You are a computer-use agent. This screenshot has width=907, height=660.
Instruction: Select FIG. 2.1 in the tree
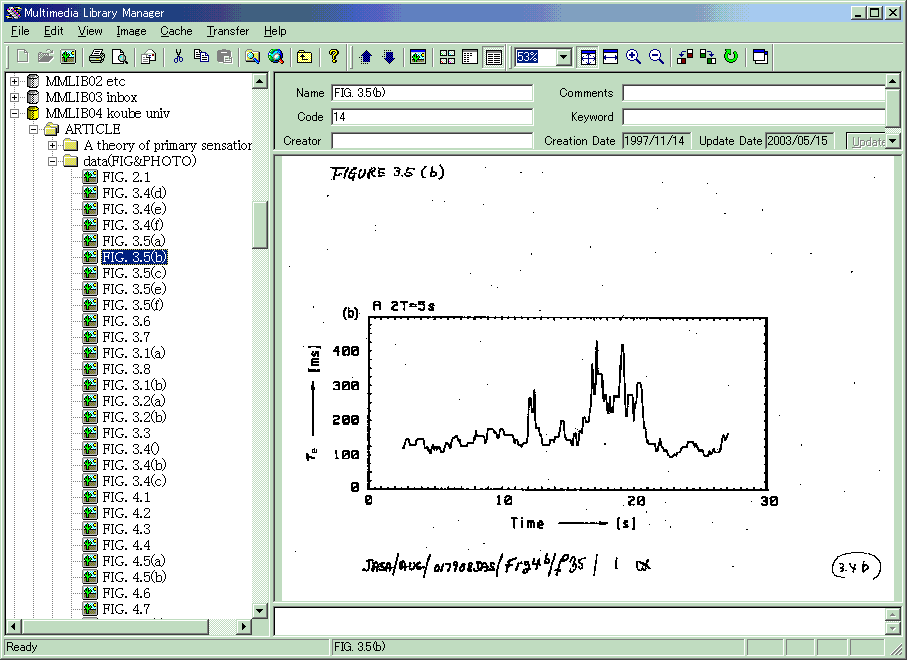click(x=126, y=177)
